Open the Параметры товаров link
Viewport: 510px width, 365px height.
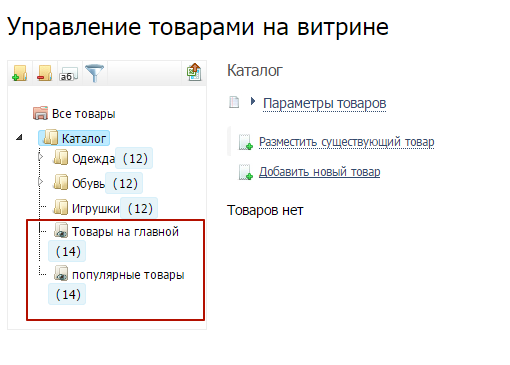(324, 103)
